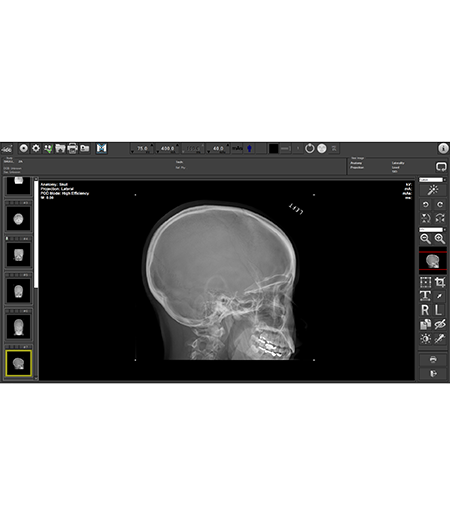Rotate image counterclockwise
This screenshot has height=525, width=450.
[426, 204]
